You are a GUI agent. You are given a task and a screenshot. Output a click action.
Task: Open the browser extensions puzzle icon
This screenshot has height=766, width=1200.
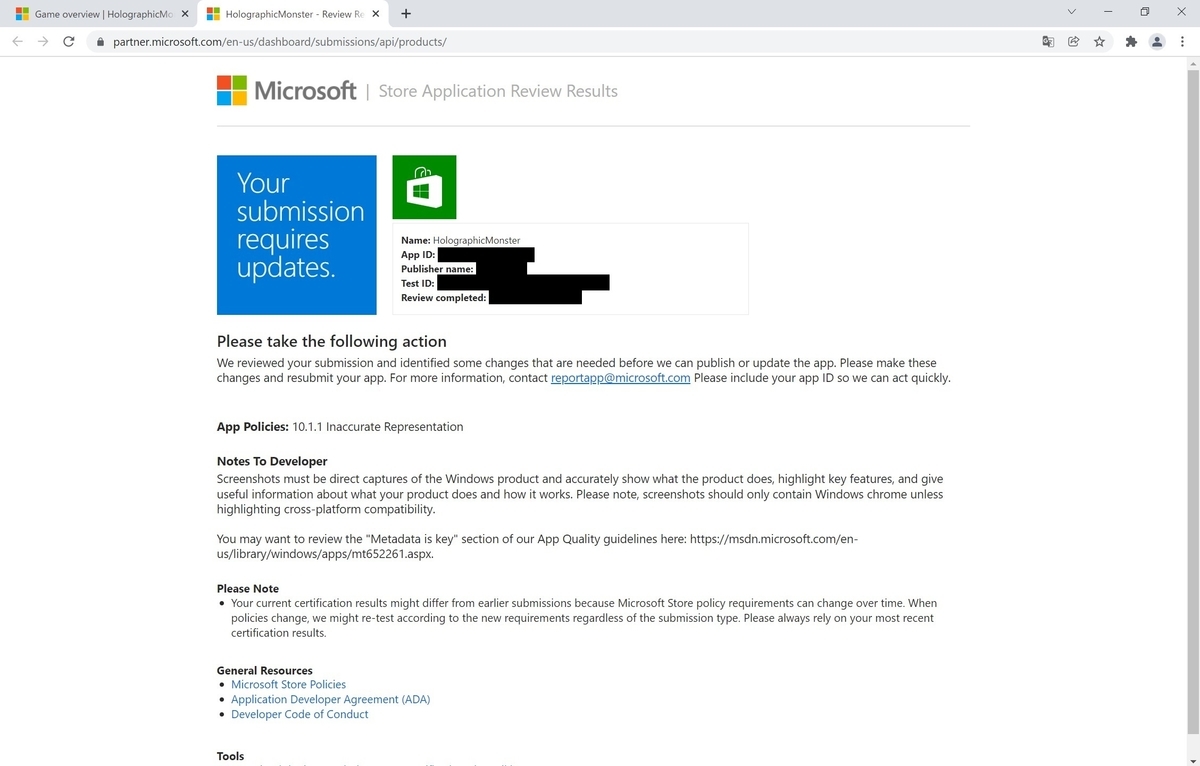[x=1131, y=42]
